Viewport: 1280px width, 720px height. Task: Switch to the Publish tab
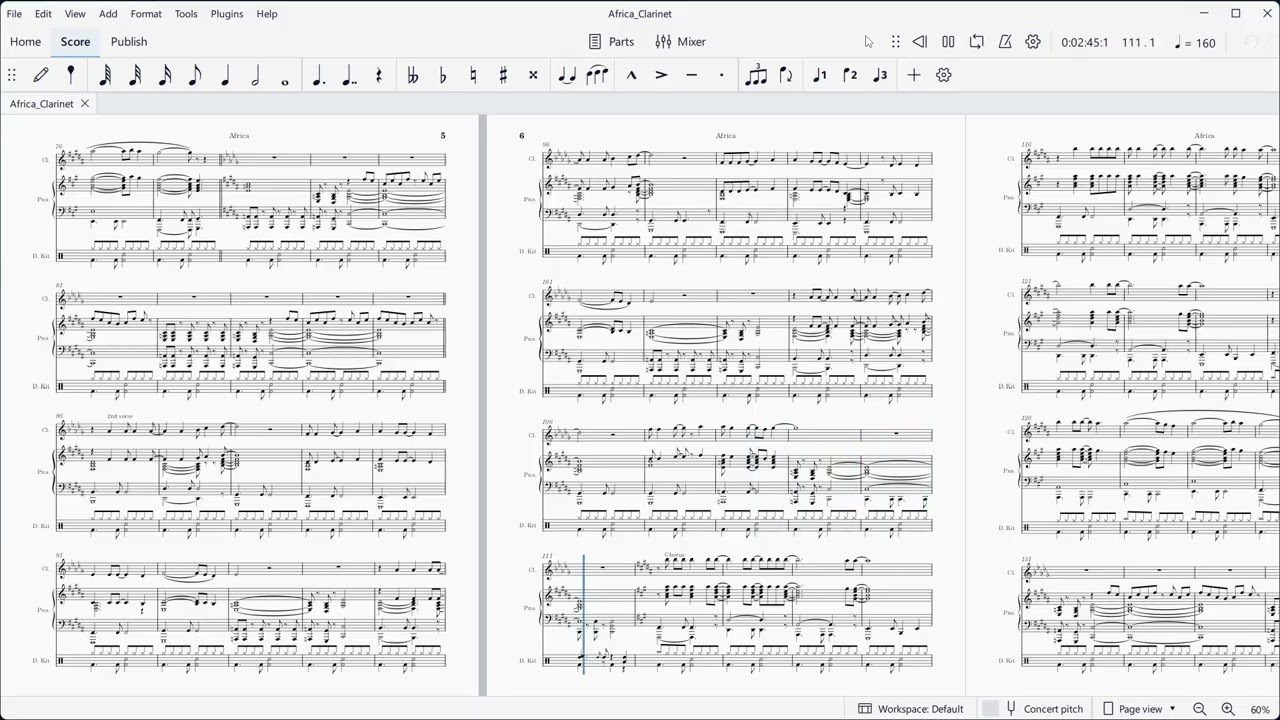(129, 42)
